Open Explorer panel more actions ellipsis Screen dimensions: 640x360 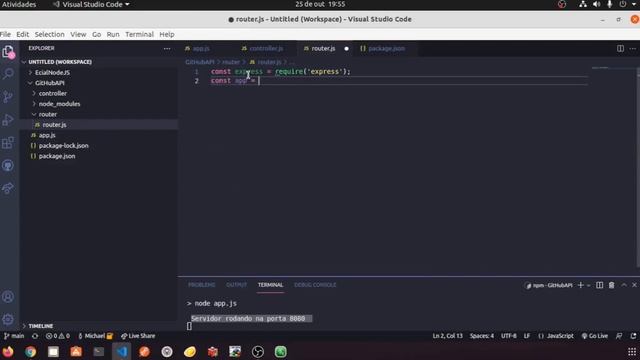click(167, 49)
